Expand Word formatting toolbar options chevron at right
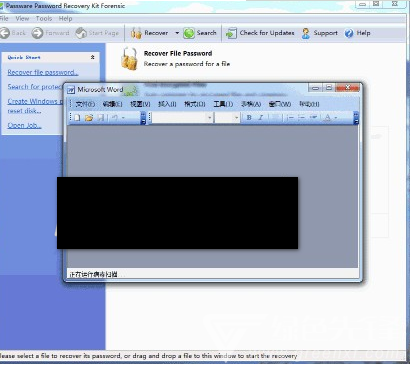Screen dimensions: 410x367 [356, 118]
